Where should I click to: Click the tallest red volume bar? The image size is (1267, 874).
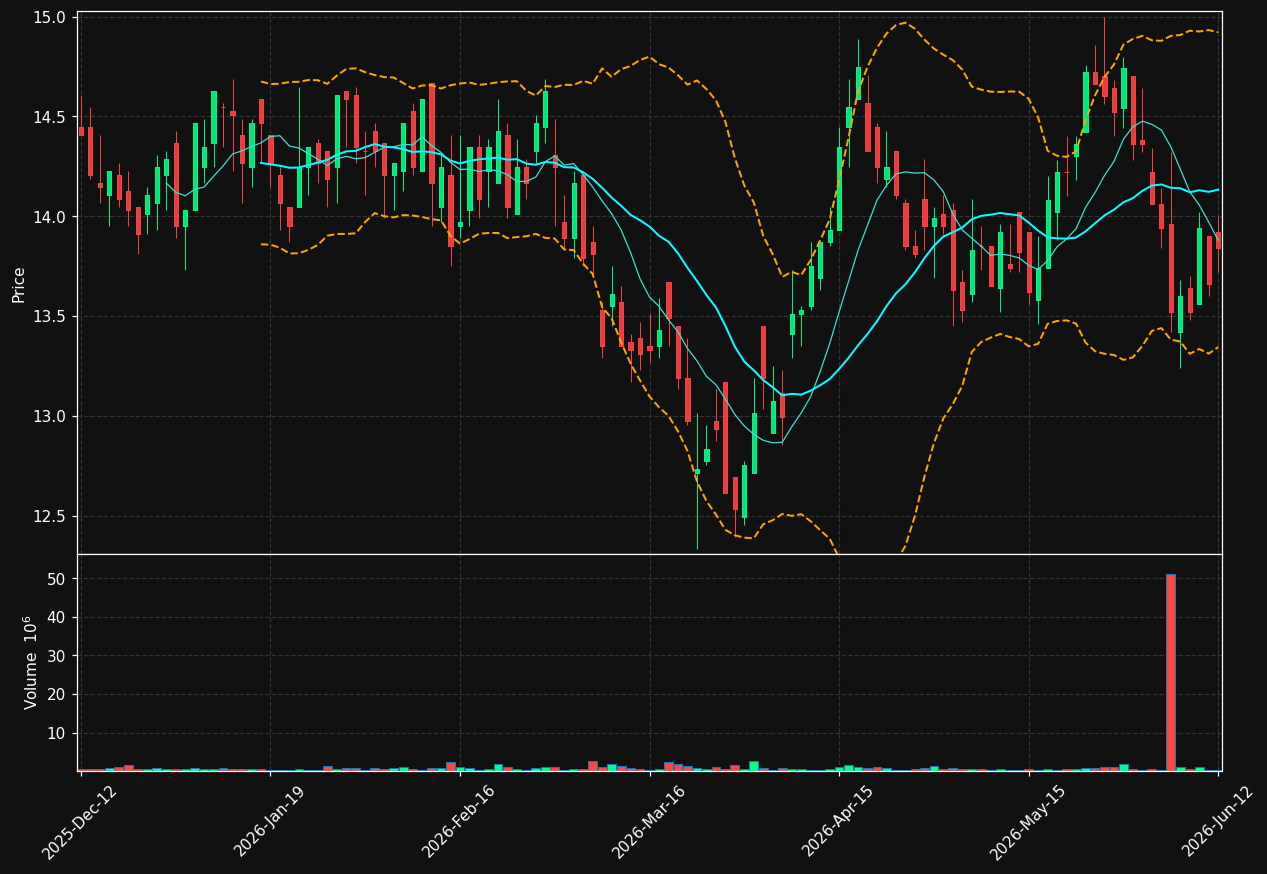1171,672
